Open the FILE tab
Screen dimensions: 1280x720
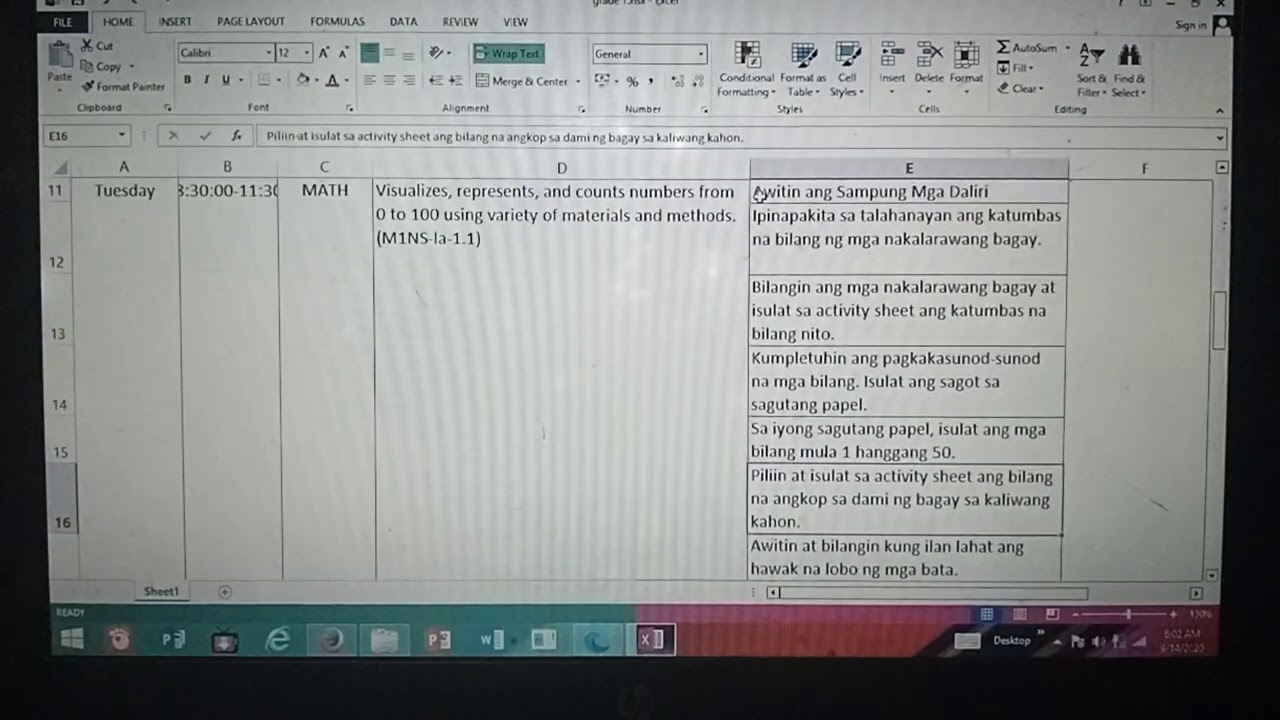(62, 21)
